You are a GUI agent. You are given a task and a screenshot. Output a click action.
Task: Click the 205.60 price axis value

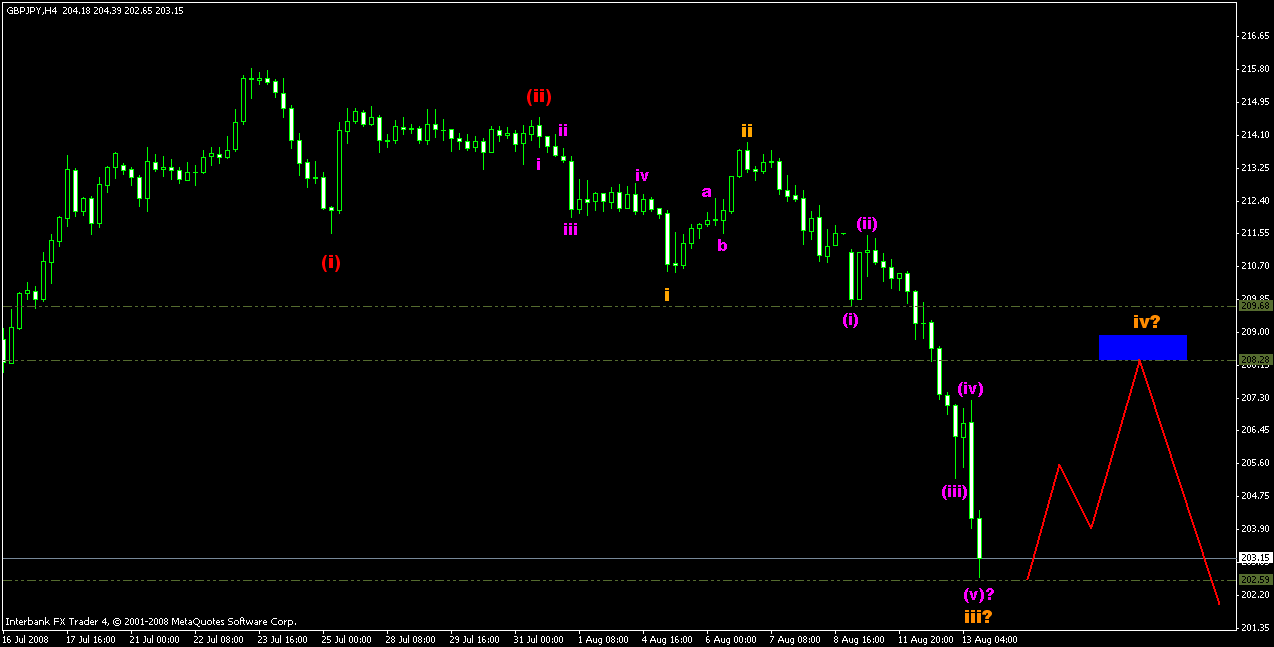(x=1255, y=462)
